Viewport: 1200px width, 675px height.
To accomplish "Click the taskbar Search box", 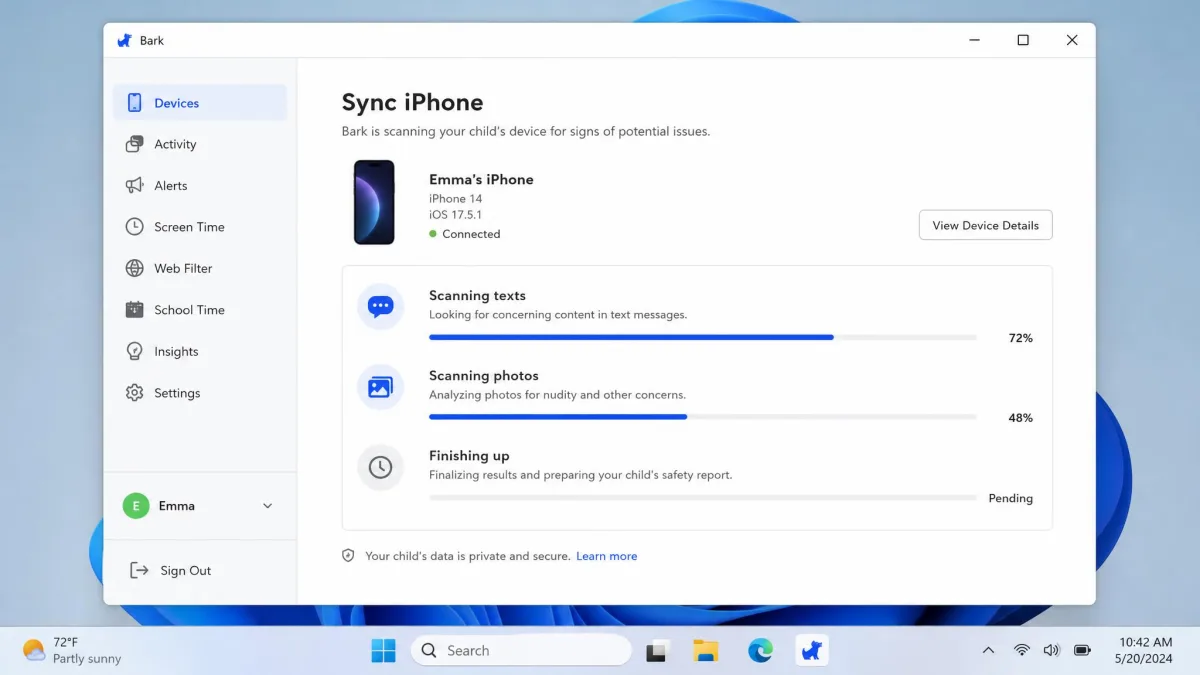I will point(520,651).
